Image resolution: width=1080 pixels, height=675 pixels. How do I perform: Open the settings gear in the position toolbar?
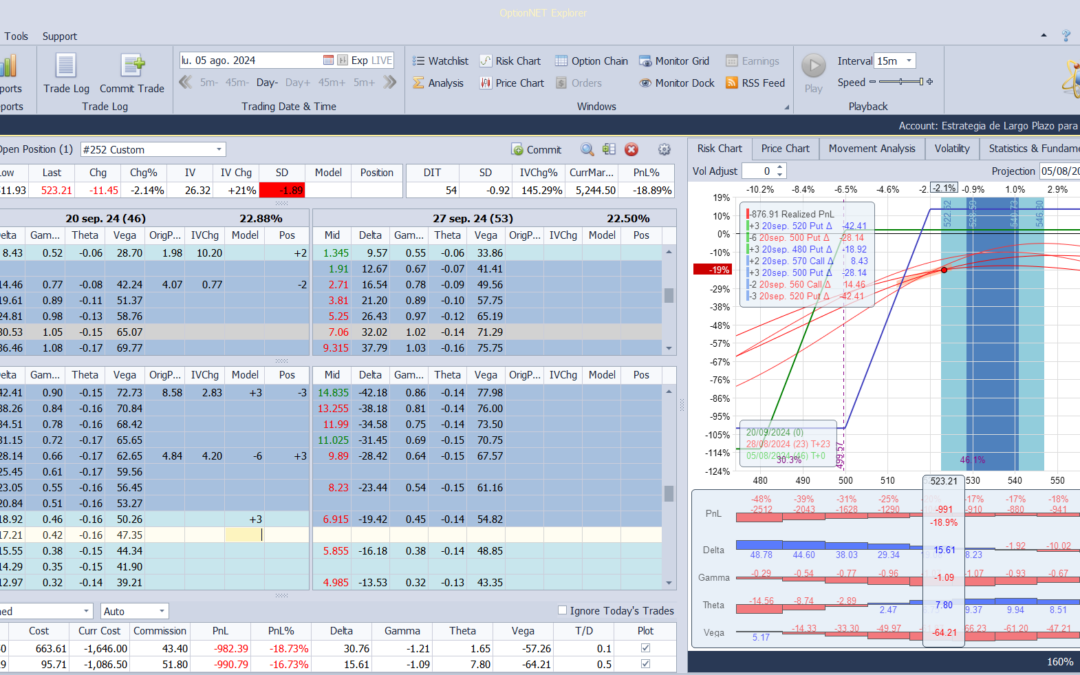point(664,149)
